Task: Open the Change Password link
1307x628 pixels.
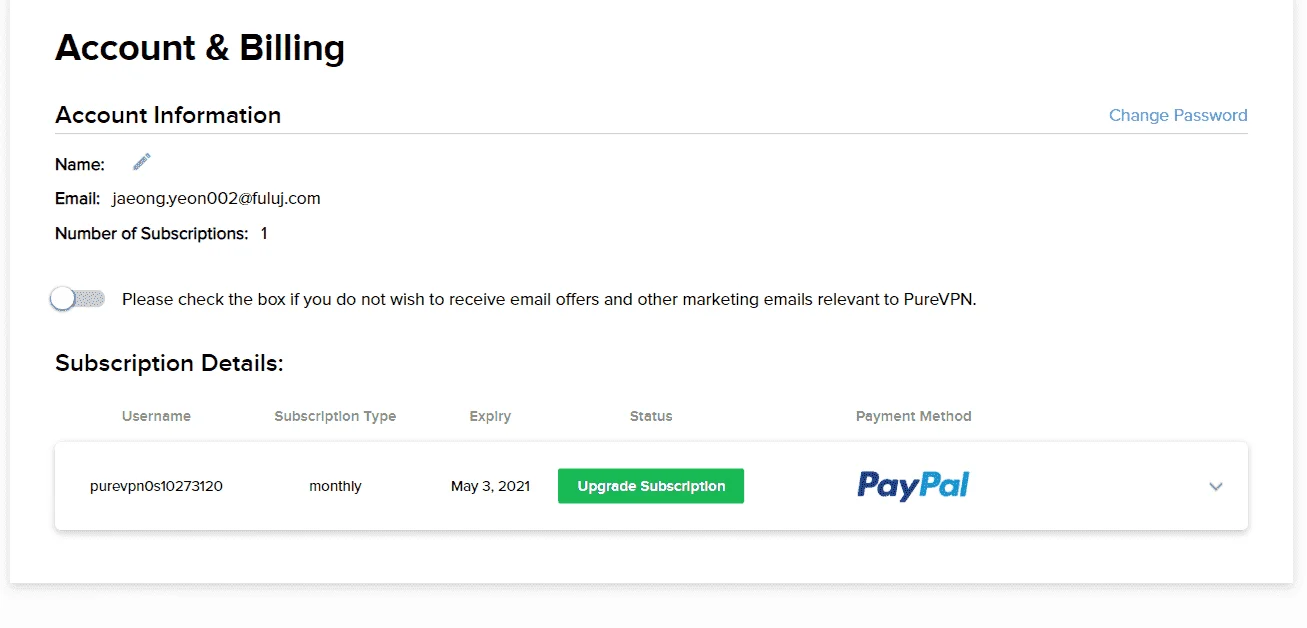Action: tap(1178, 115)
